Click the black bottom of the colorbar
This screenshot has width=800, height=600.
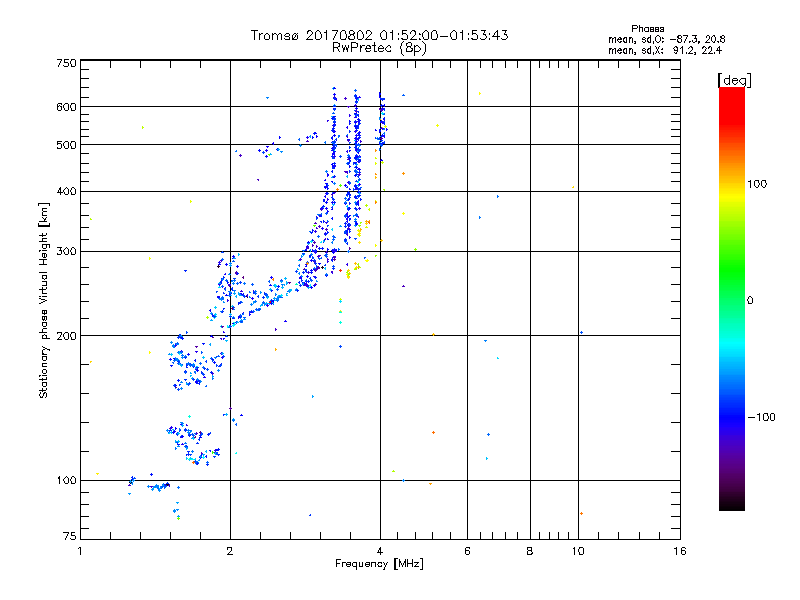732,505
